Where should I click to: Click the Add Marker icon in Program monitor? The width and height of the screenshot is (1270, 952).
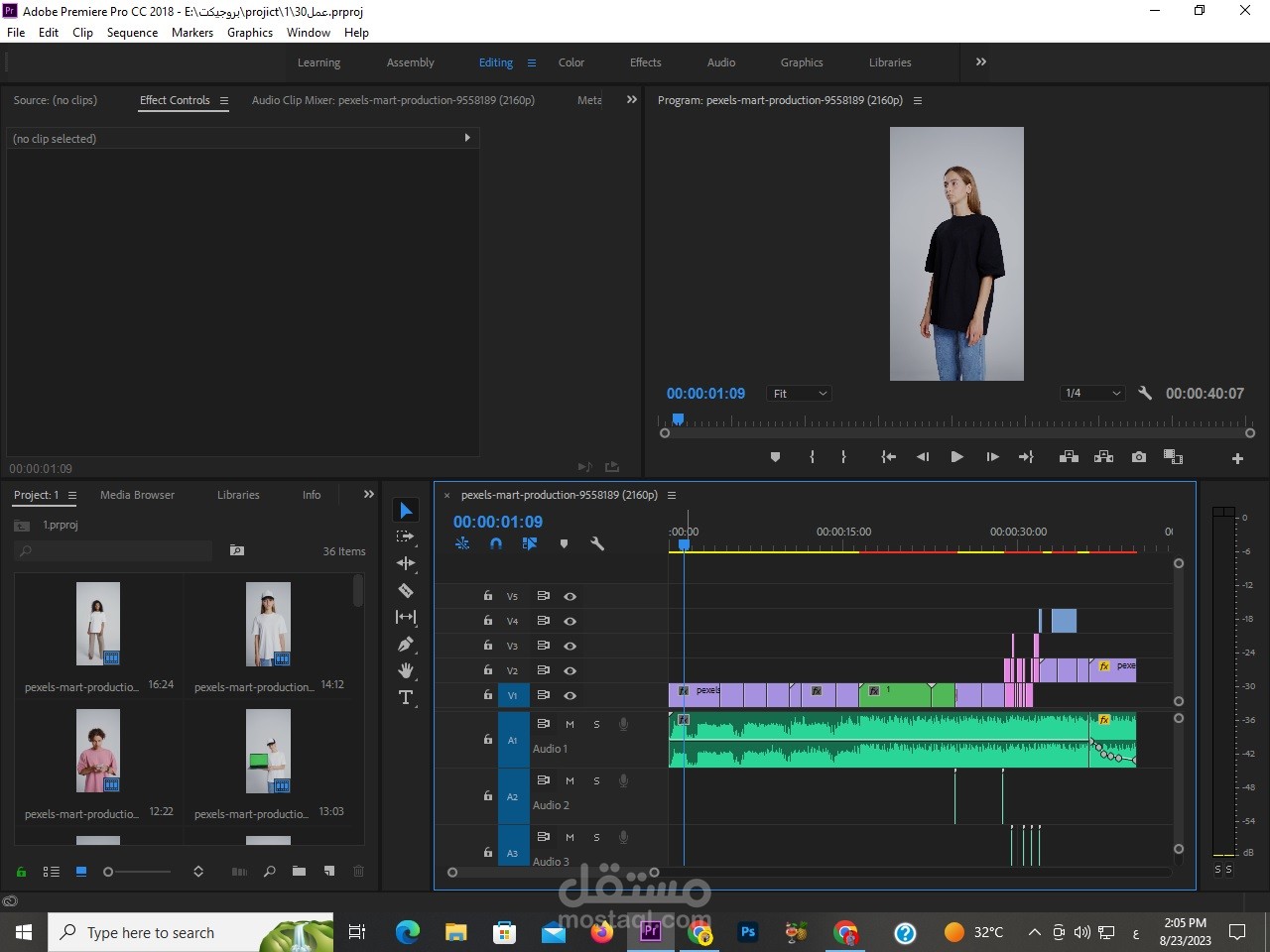(x=775, y=457)
